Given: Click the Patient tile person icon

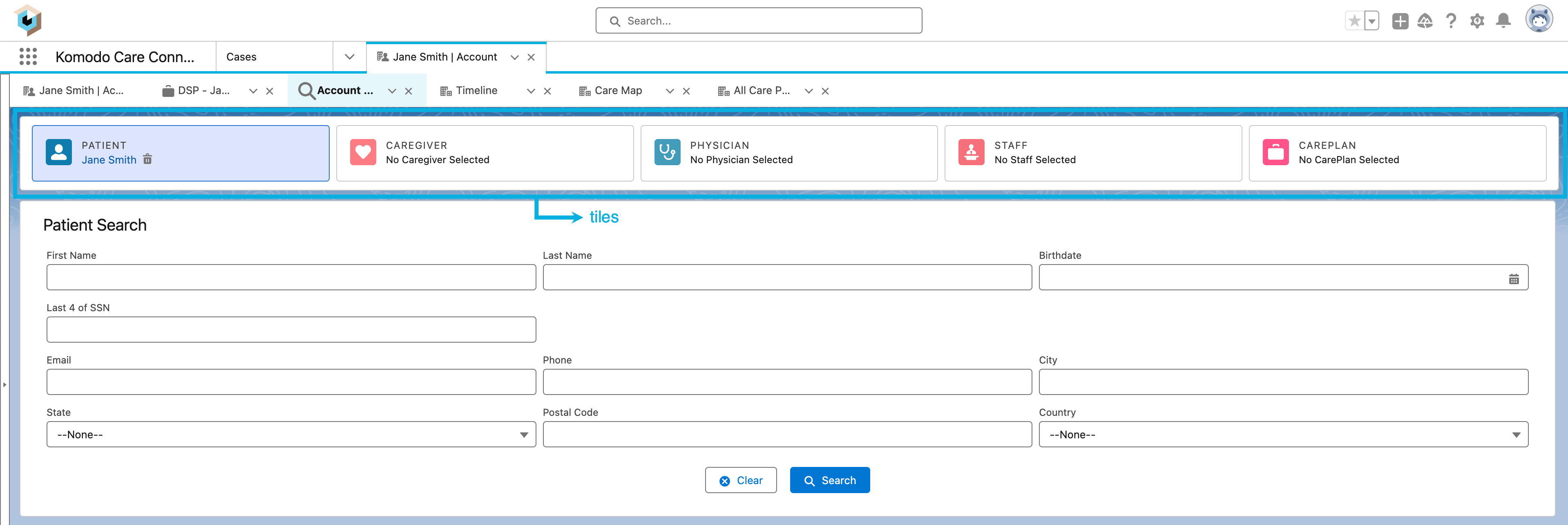Looking at the screenshot, I should pos(59,152).
